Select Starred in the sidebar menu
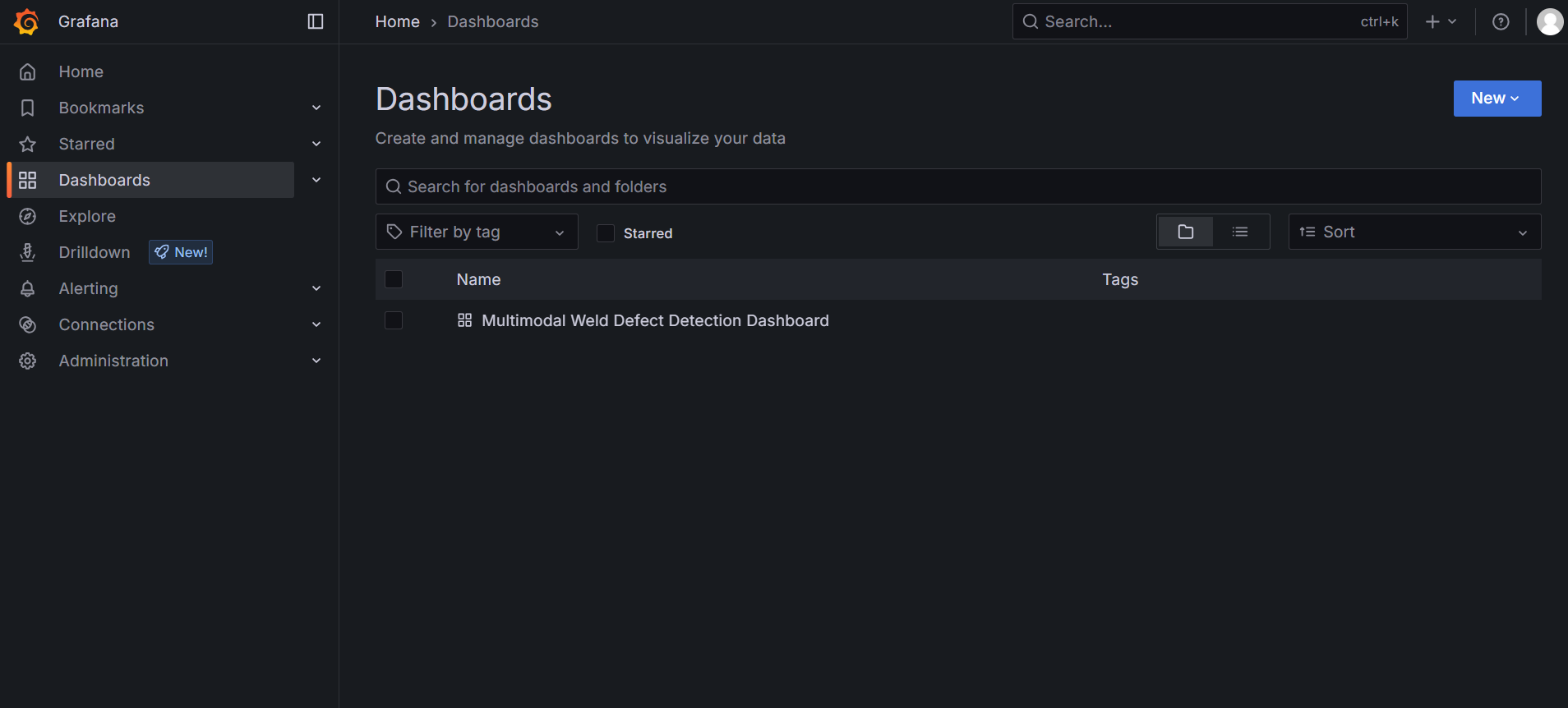 pos(85,144)
